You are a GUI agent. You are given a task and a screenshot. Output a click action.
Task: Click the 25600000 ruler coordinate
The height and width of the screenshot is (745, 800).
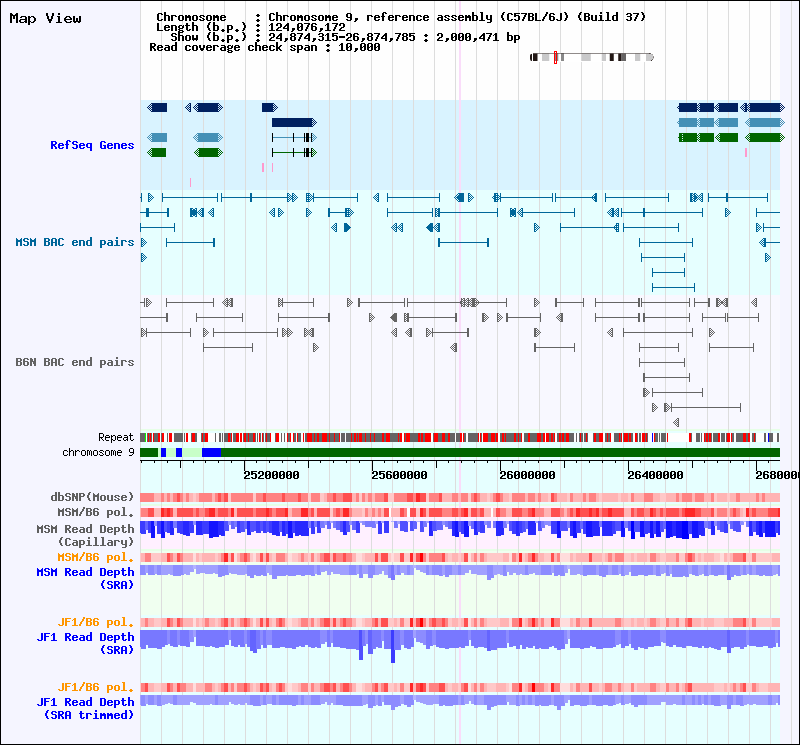399,475
